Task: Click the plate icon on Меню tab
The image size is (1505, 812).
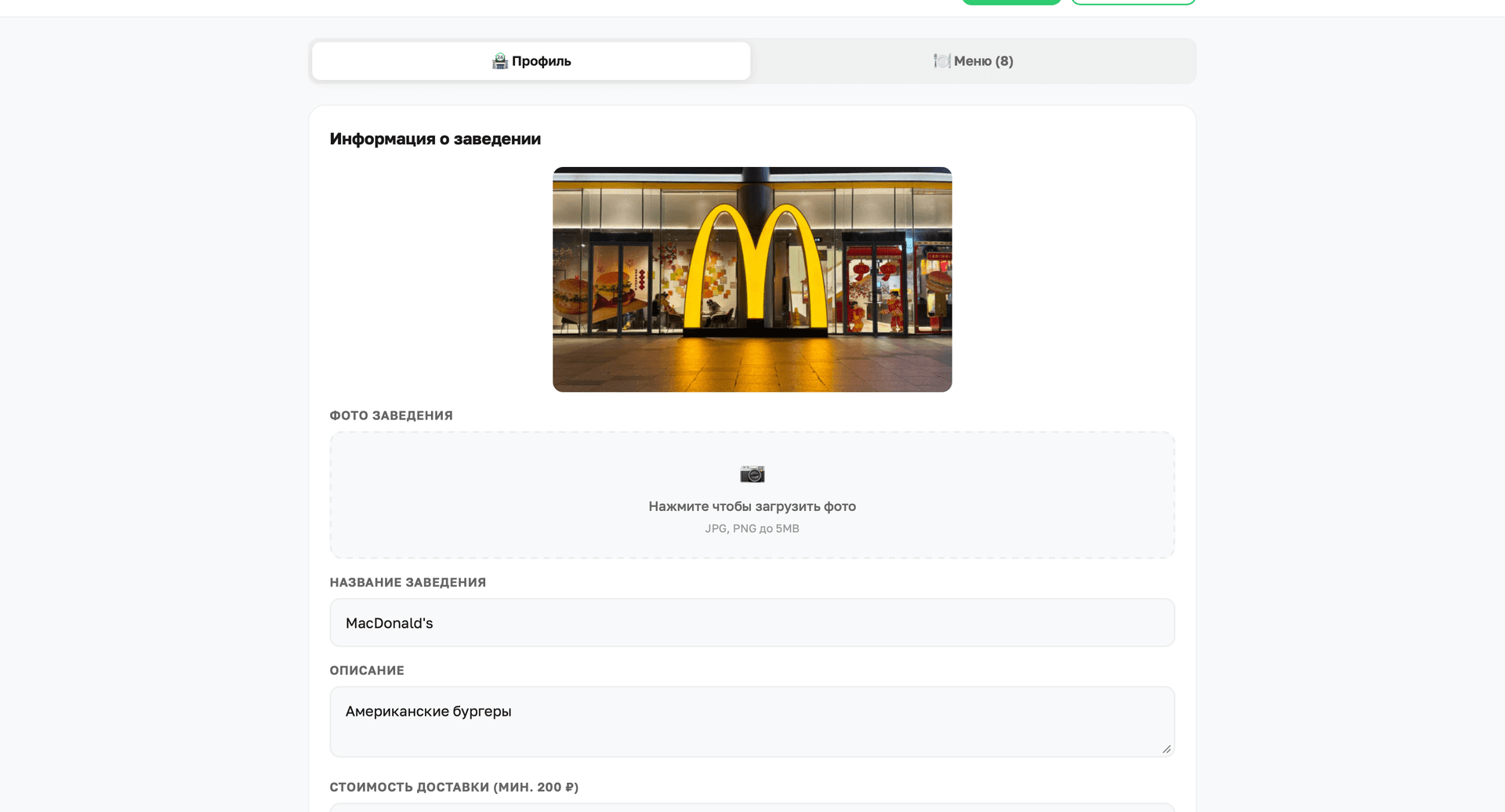Action: pos(941,61)
